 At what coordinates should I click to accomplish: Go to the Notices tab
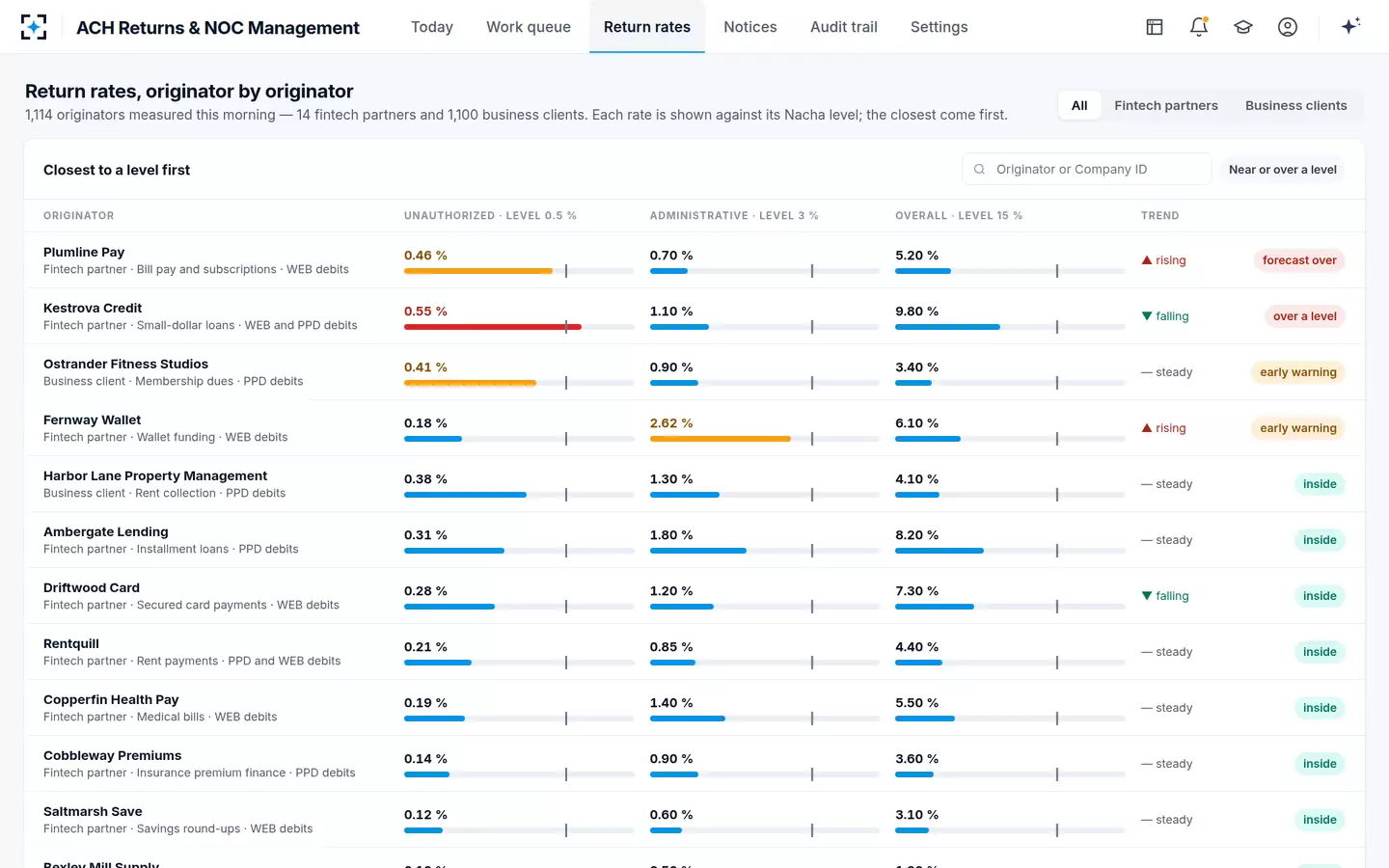point(750,27)
